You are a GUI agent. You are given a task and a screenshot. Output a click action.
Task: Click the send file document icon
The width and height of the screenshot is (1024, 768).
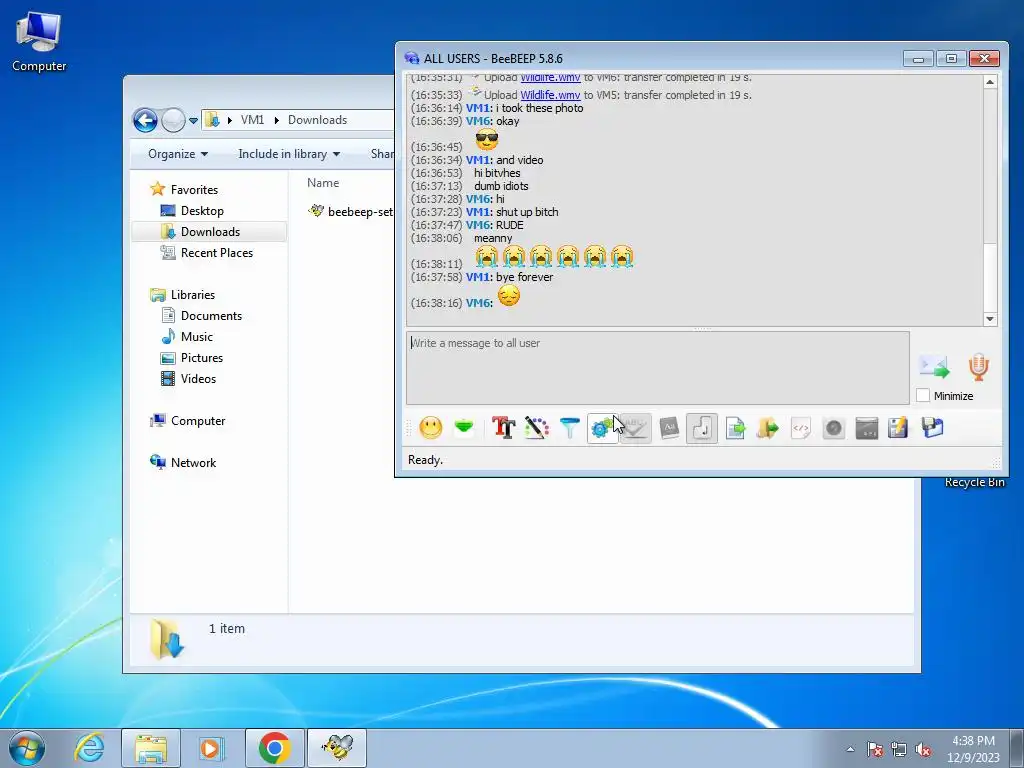coord(735,428)
